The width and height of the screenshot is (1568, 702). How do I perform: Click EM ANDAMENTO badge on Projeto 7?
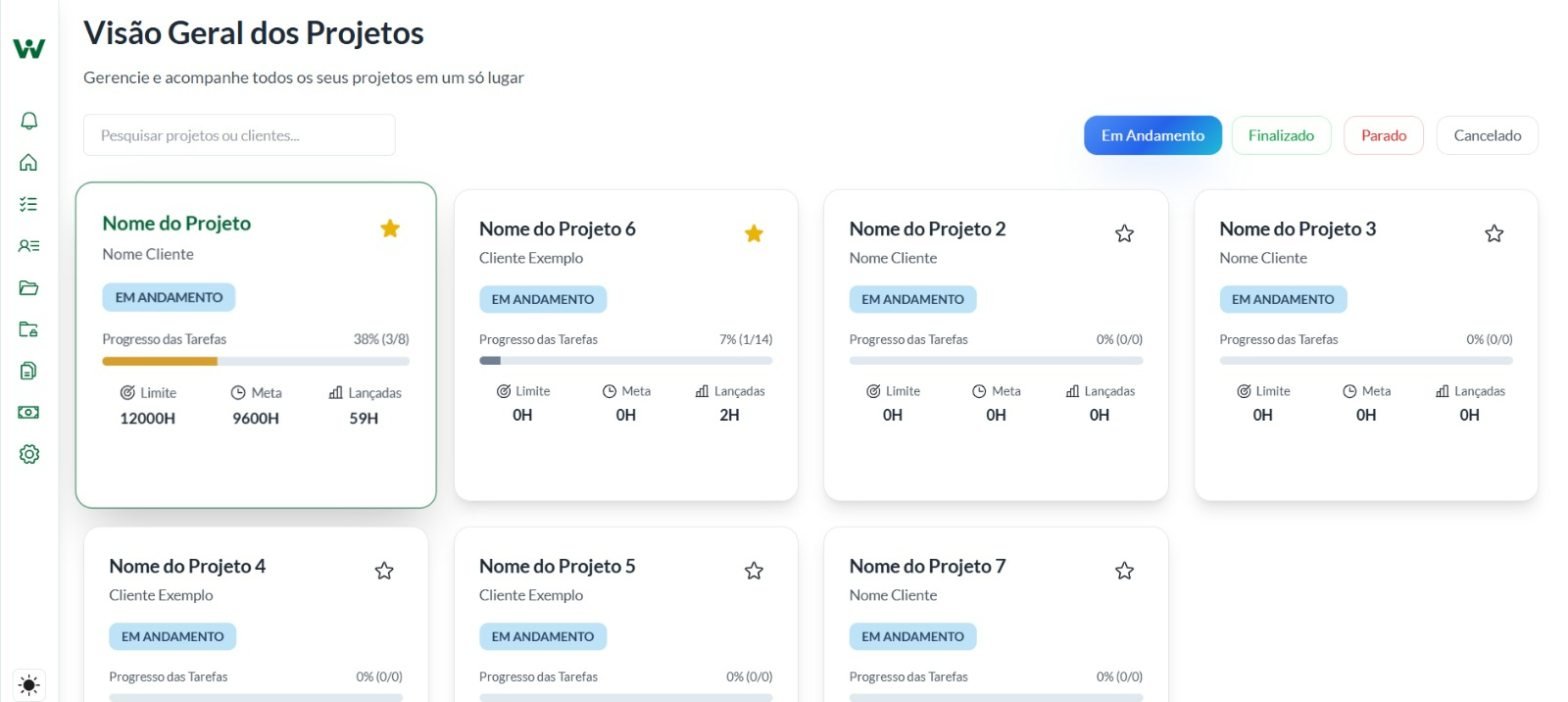pos(912,636)
